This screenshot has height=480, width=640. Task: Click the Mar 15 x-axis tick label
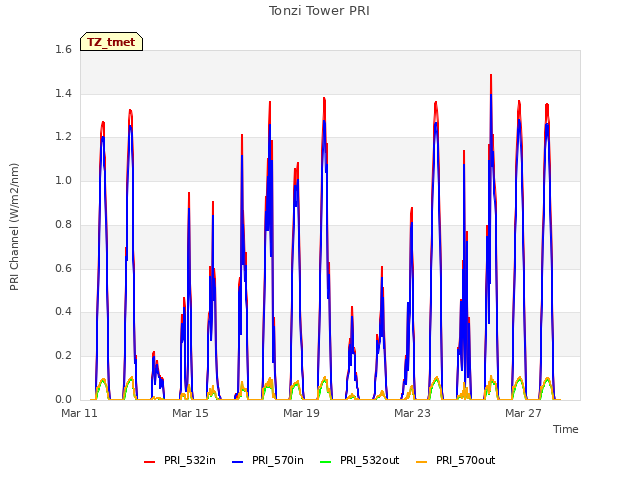(x=190, y=413)
